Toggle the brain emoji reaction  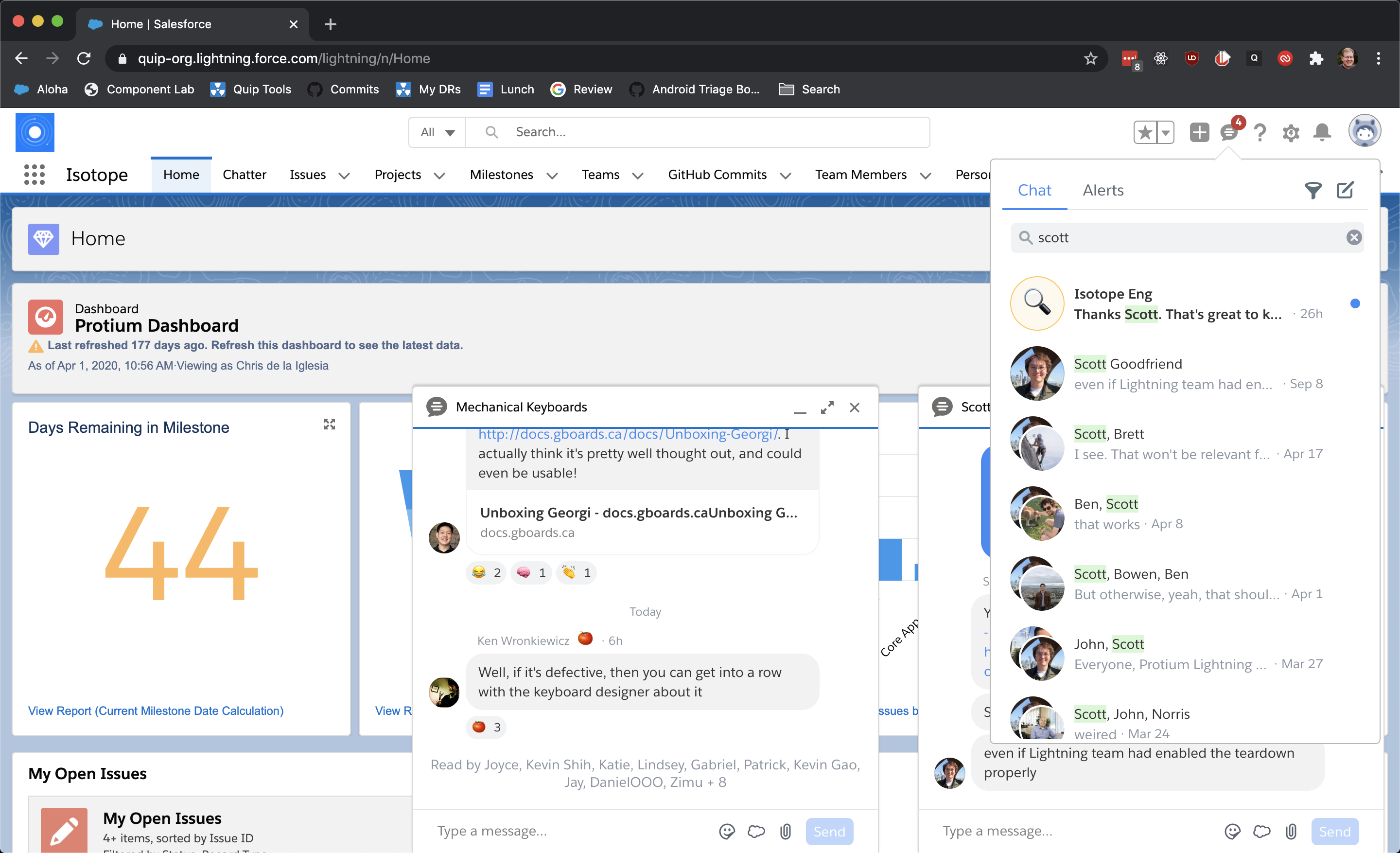point(531,572)
